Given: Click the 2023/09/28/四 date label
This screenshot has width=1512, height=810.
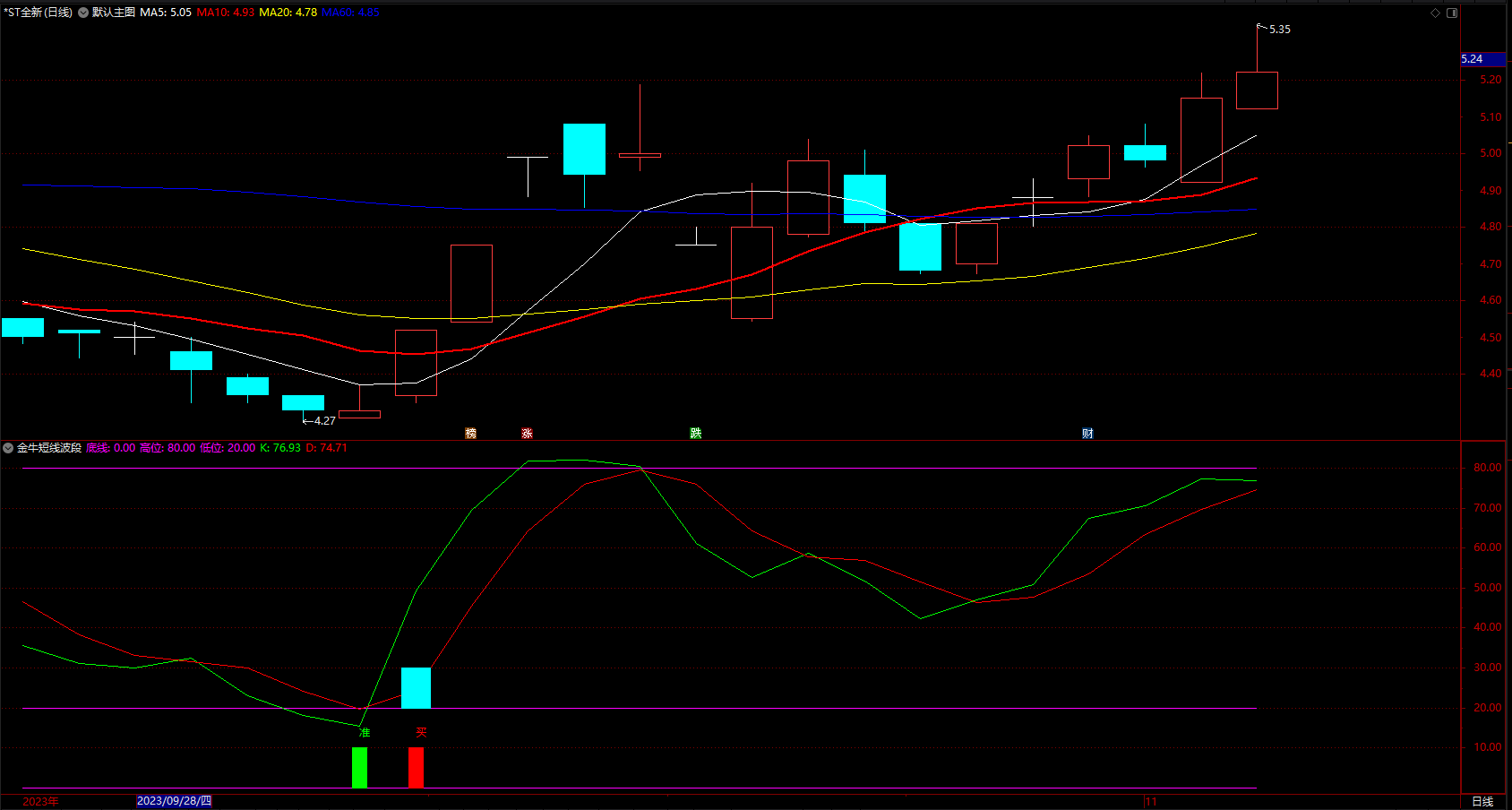Looking at the screenshot, I should point(174,801).
